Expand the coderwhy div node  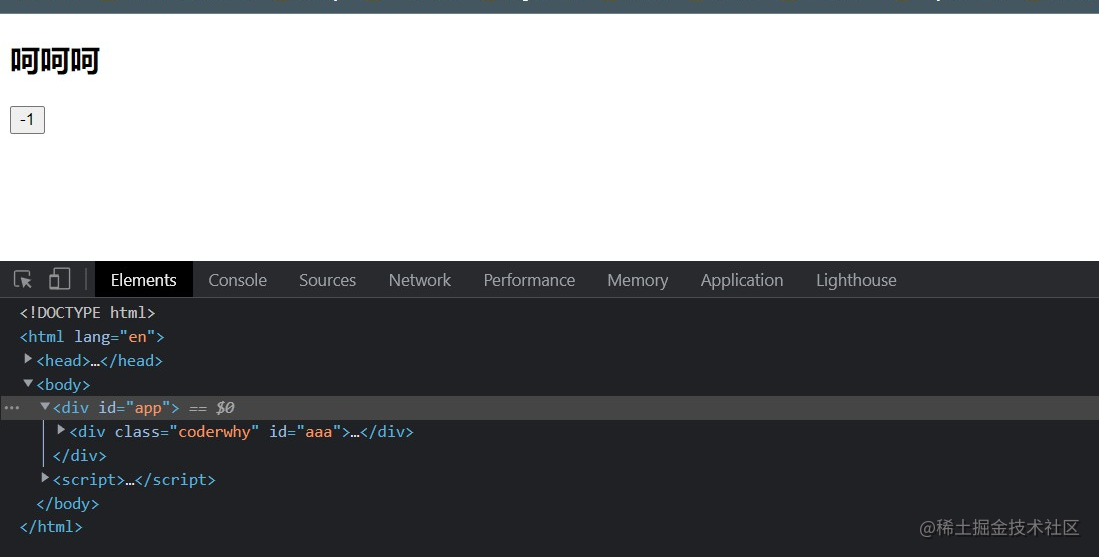pos(61,430)
